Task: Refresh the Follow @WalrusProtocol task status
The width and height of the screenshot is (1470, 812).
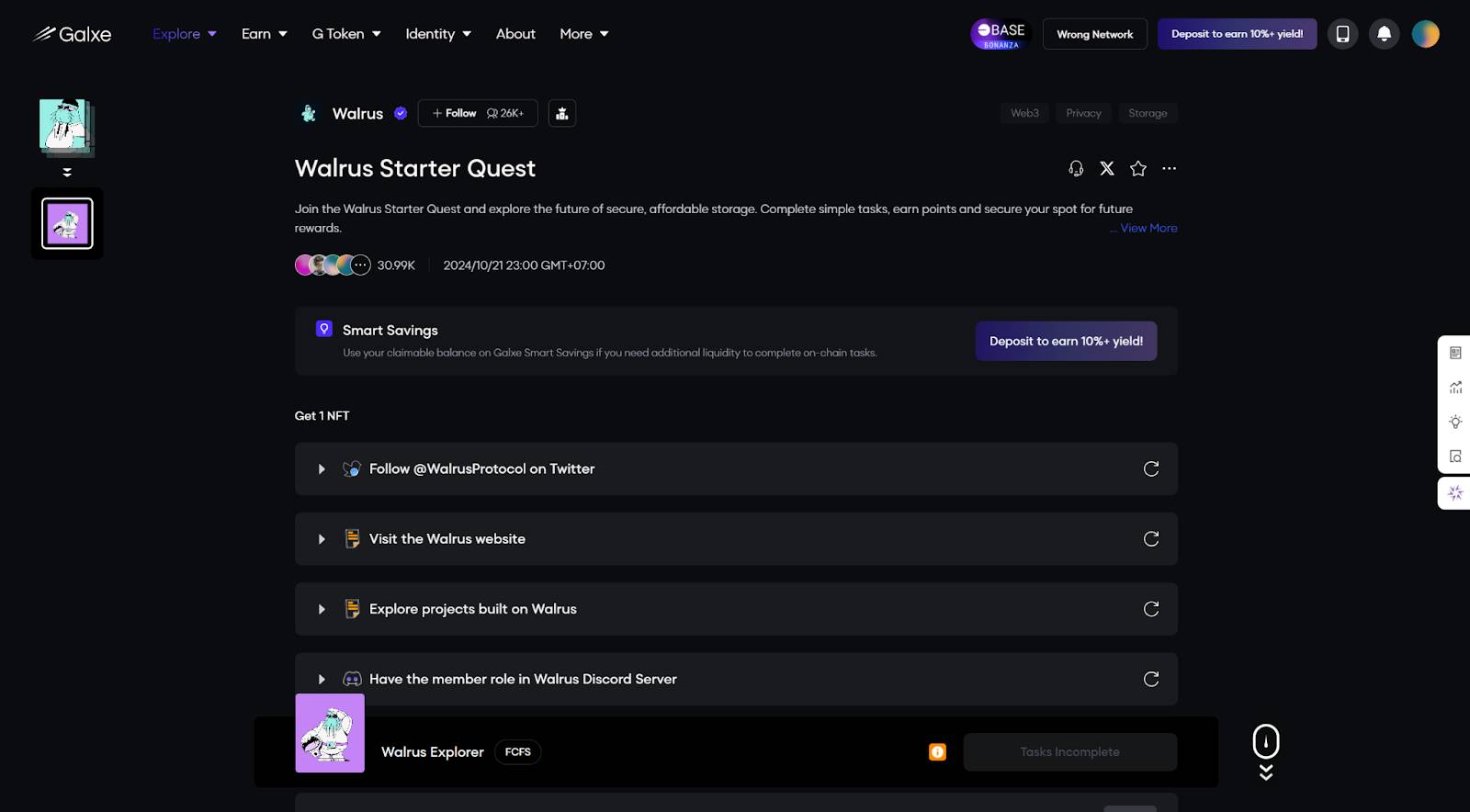Action: [1150, 469]
